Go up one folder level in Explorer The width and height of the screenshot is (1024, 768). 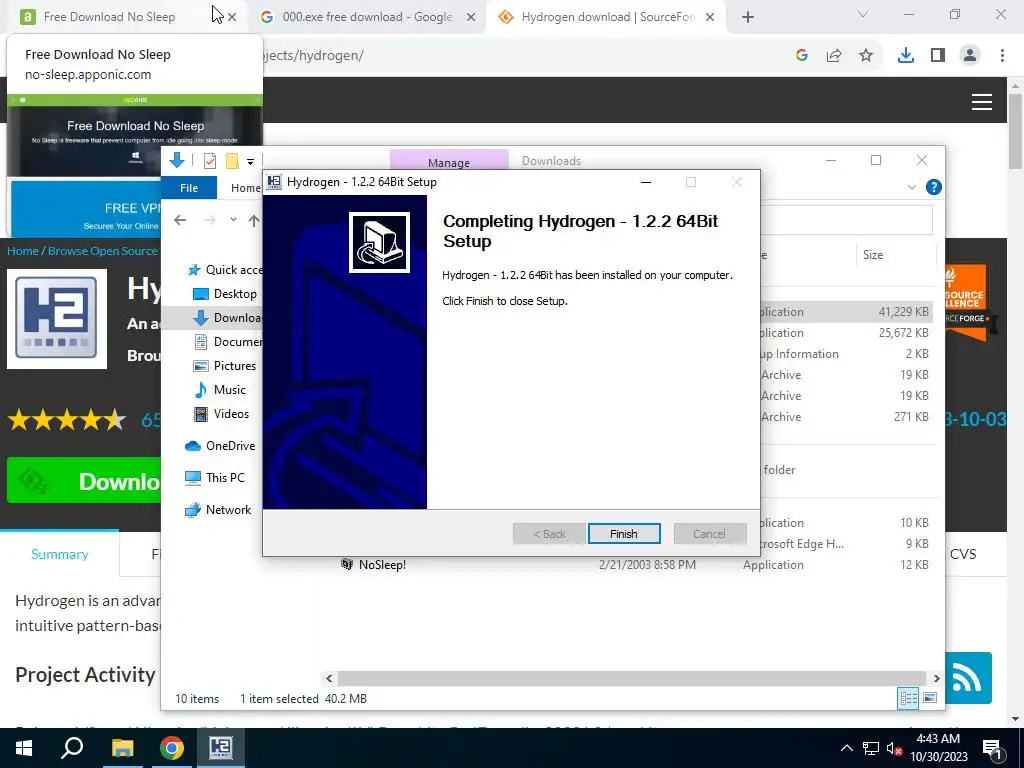point(254,220)
